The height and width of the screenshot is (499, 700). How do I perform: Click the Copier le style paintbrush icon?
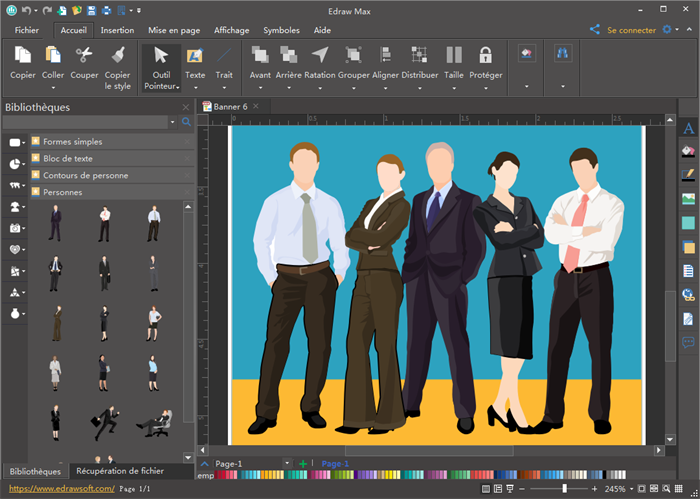(117, 56)
